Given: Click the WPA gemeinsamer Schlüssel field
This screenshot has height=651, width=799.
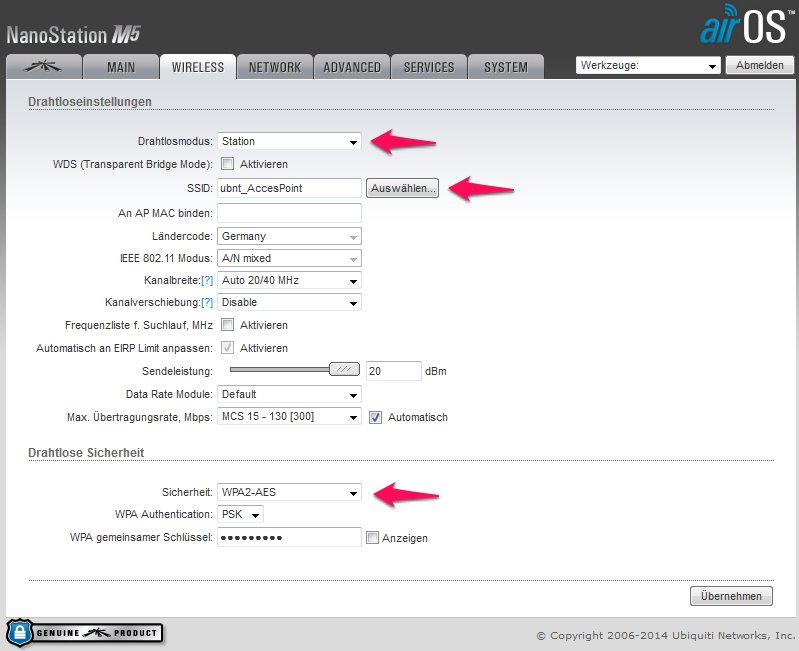Looking at the screenshot, I should [289, 537].
